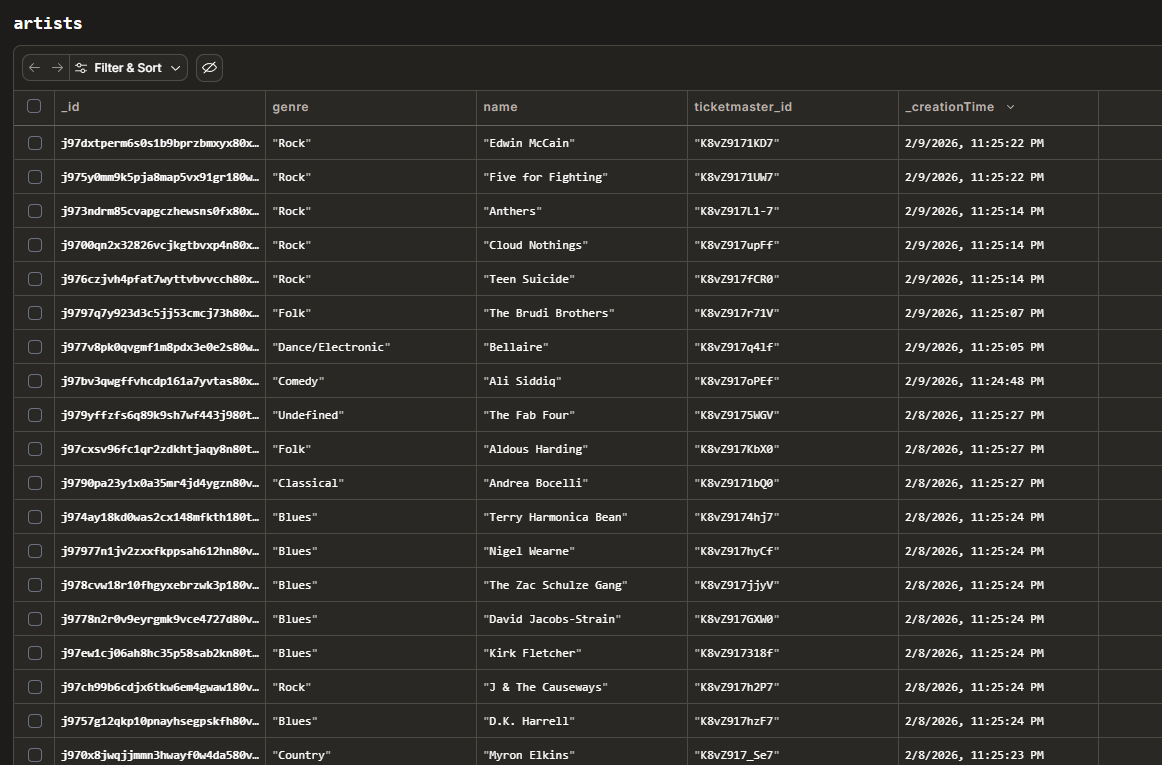Click the "Aldous Harding" name cell
This screenshot has height=765, width=1162.
click(582, 450)
